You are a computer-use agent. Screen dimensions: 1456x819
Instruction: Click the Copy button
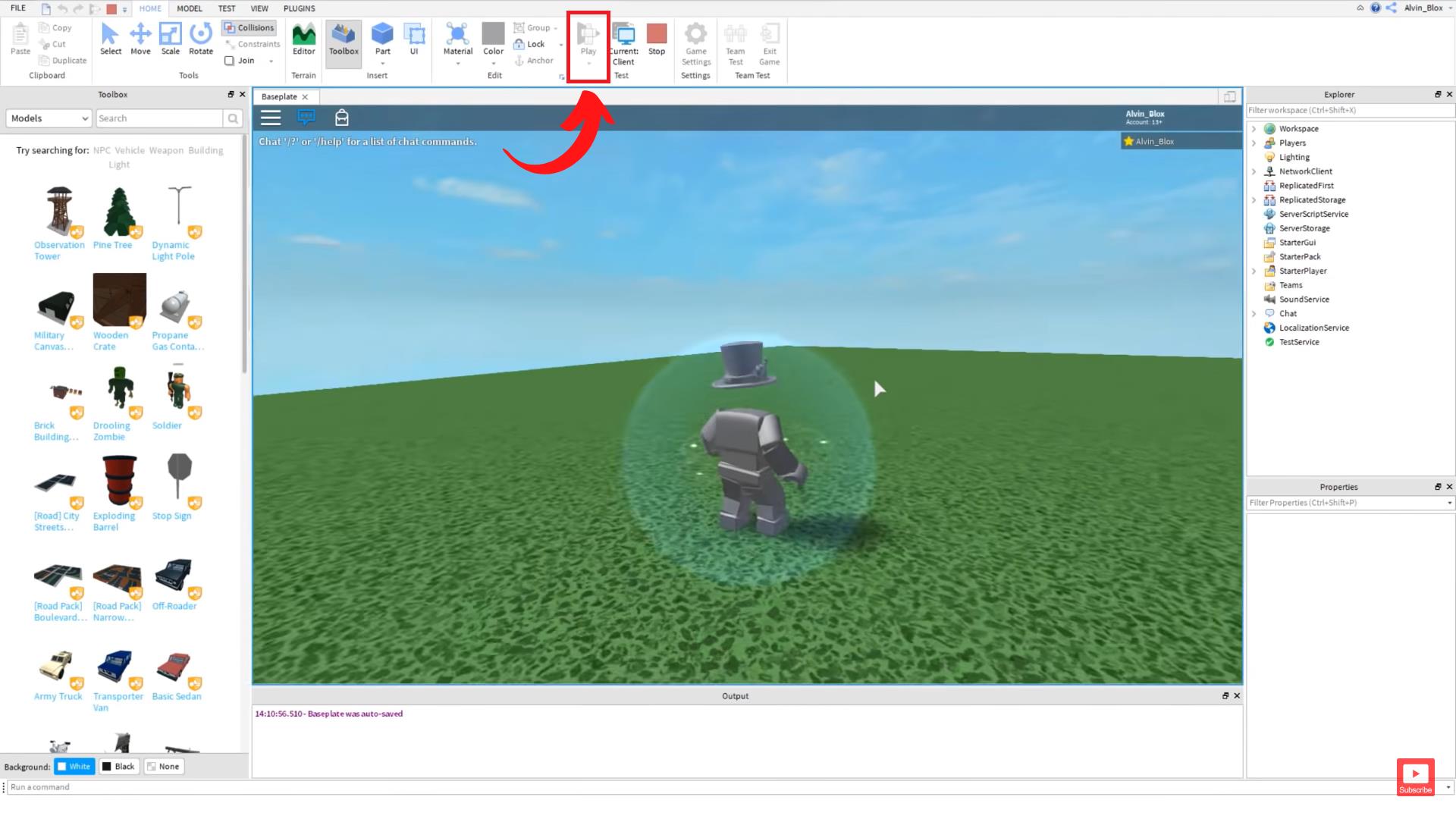55,28
